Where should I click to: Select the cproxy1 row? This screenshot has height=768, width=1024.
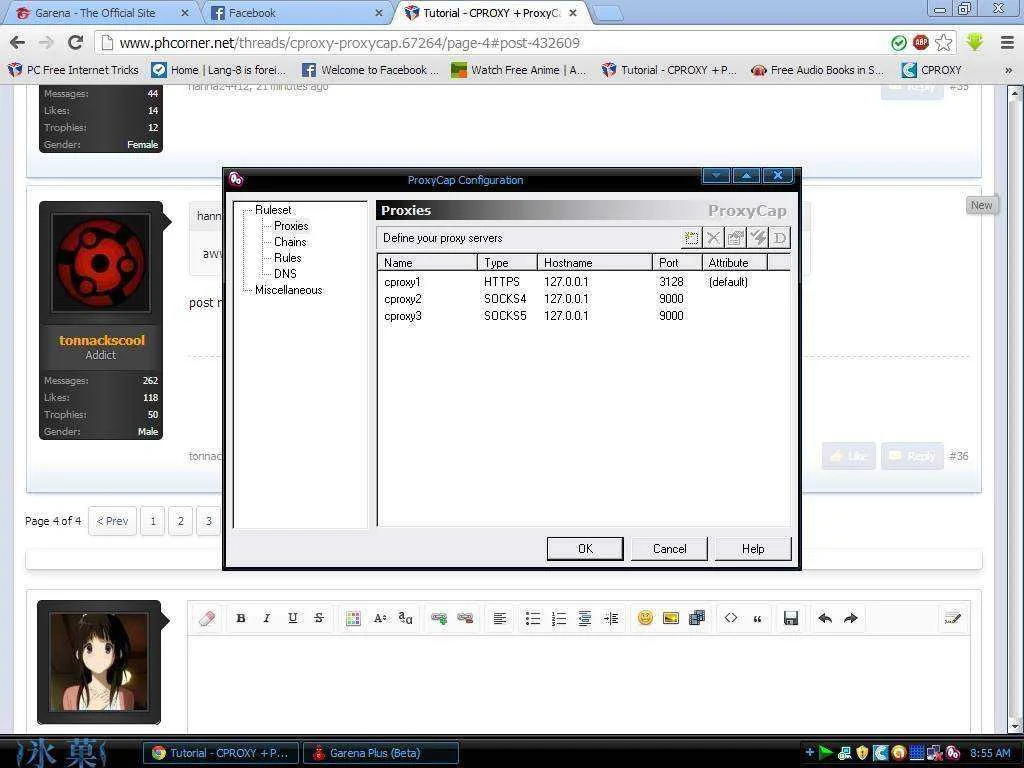pyautogui.click(x=583, y=282)
